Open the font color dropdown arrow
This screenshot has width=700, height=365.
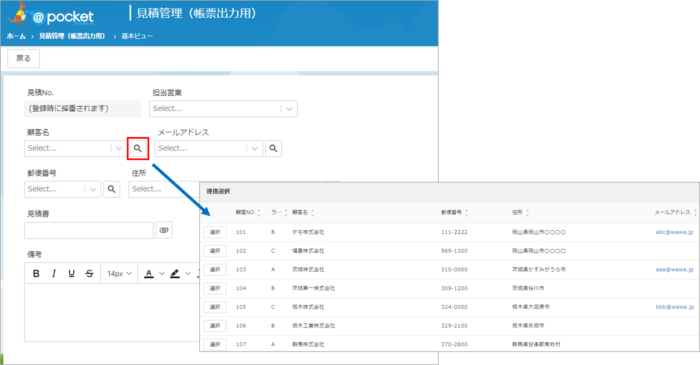coord(162,274)
